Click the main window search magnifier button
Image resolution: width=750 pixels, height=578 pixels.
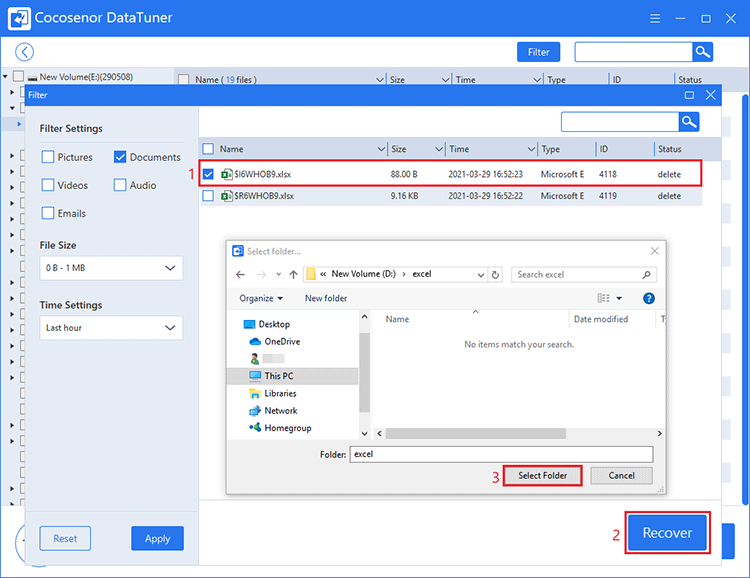(x=702, y=52)
